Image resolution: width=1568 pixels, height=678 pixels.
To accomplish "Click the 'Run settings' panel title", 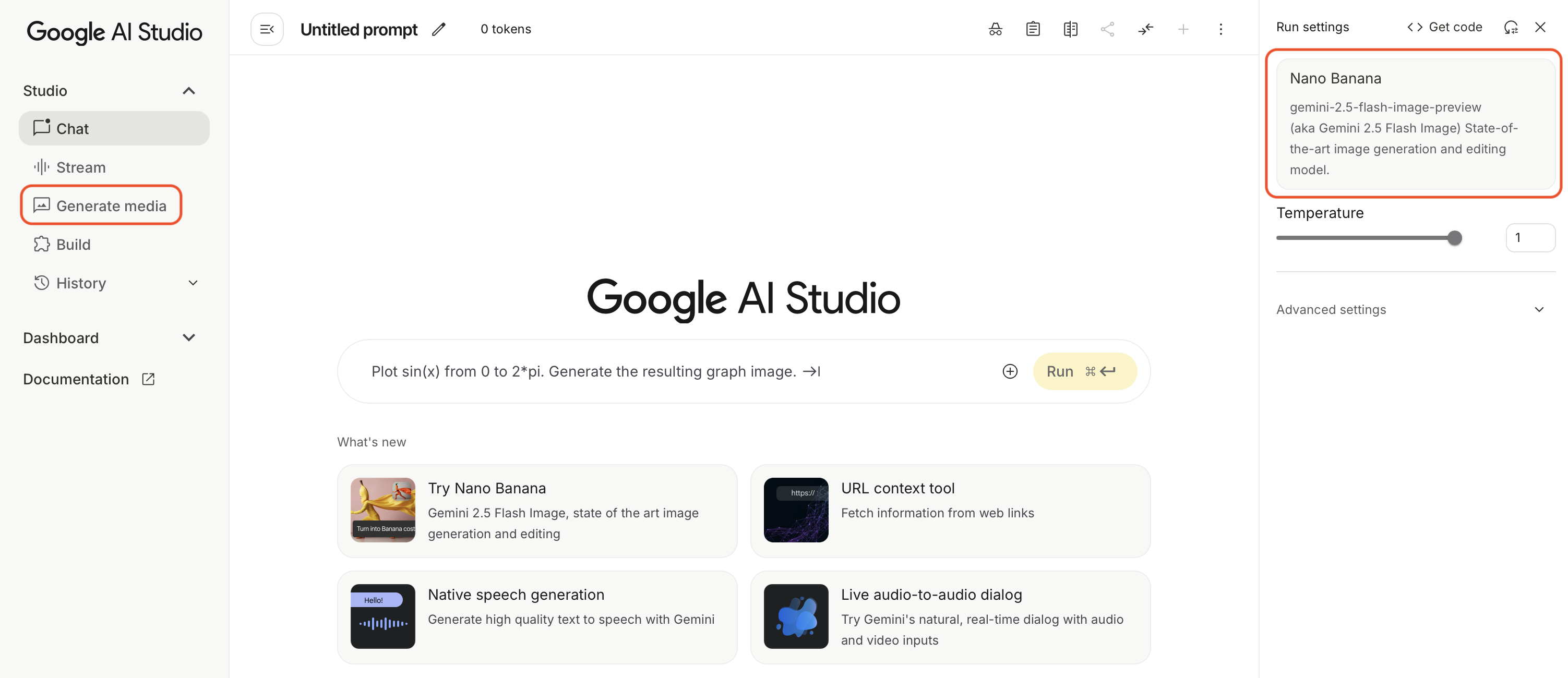I will pos(1312,28).
